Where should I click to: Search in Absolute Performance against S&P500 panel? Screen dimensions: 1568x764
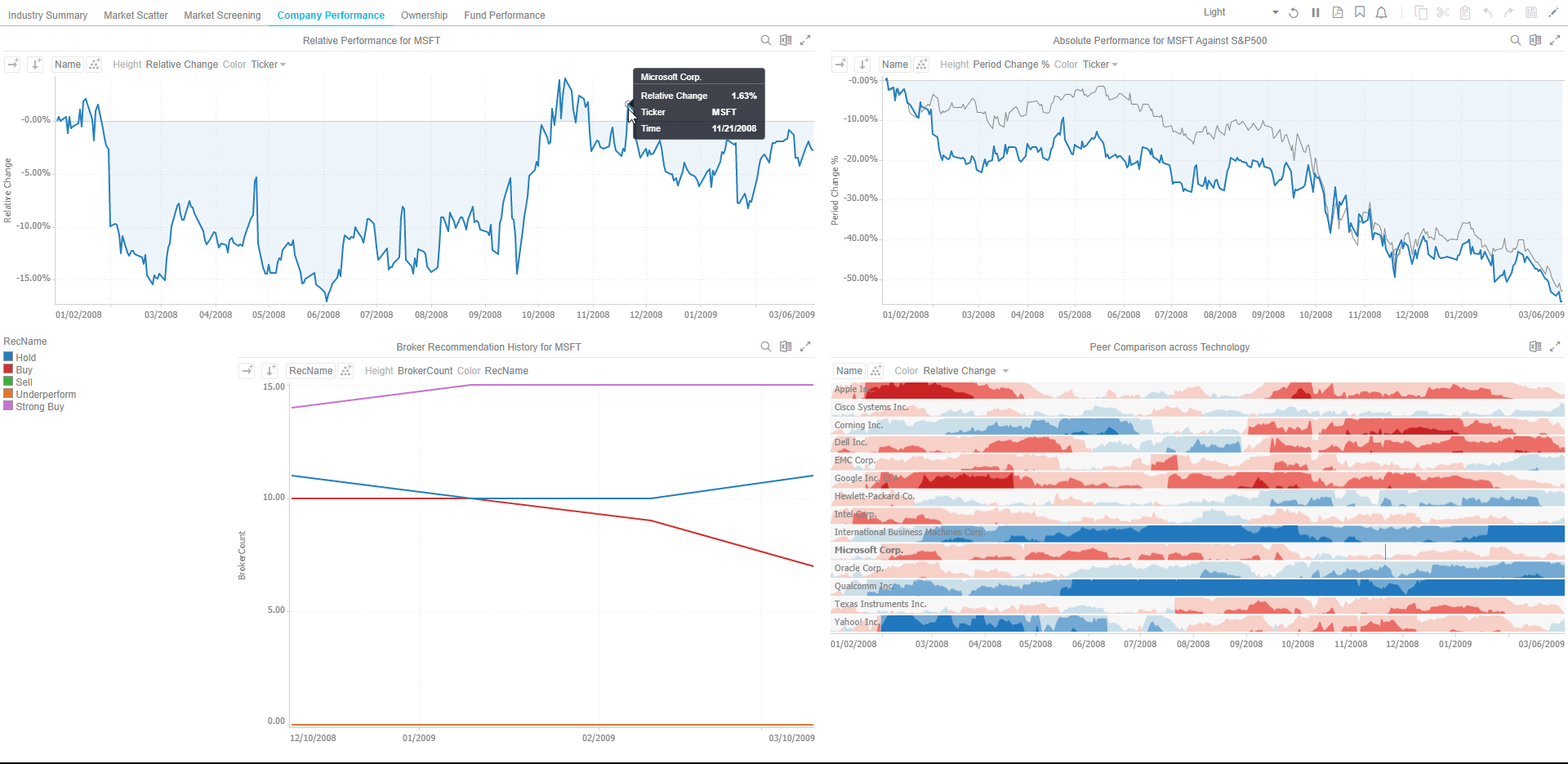pyautogui.click(x=1516, y=40)
